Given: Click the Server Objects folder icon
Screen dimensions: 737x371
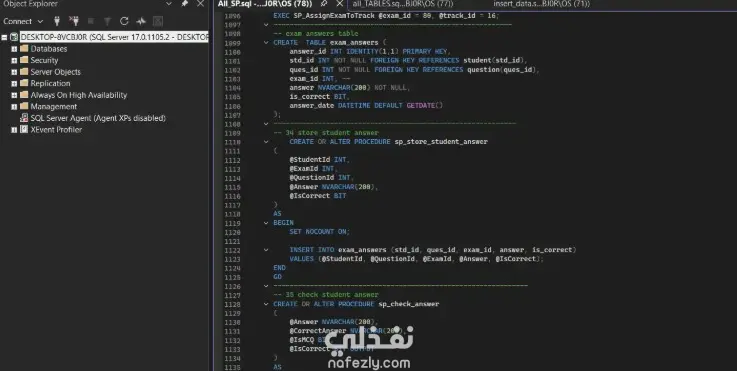Looking at the screenshot, I should 24,71.
